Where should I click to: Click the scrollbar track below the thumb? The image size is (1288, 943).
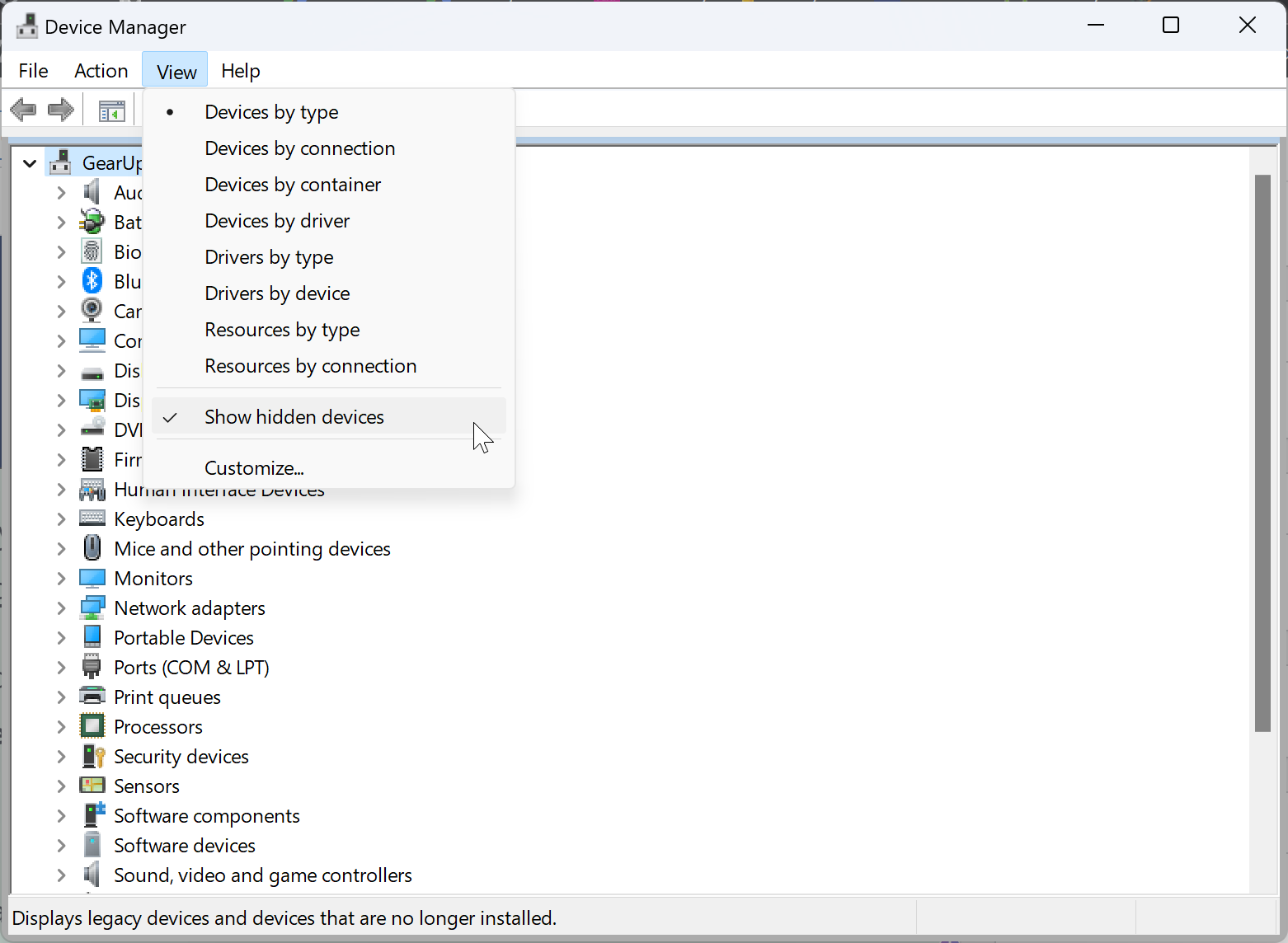pyautogui.click(x=1262, y=812)
